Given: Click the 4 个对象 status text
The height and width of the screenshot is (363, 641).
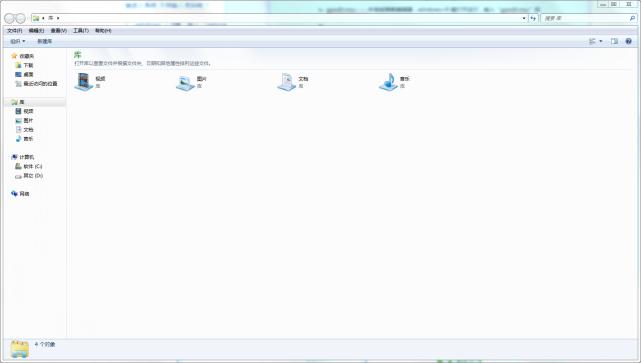Looking at the screenshot, I should click(x=45, y=345).
